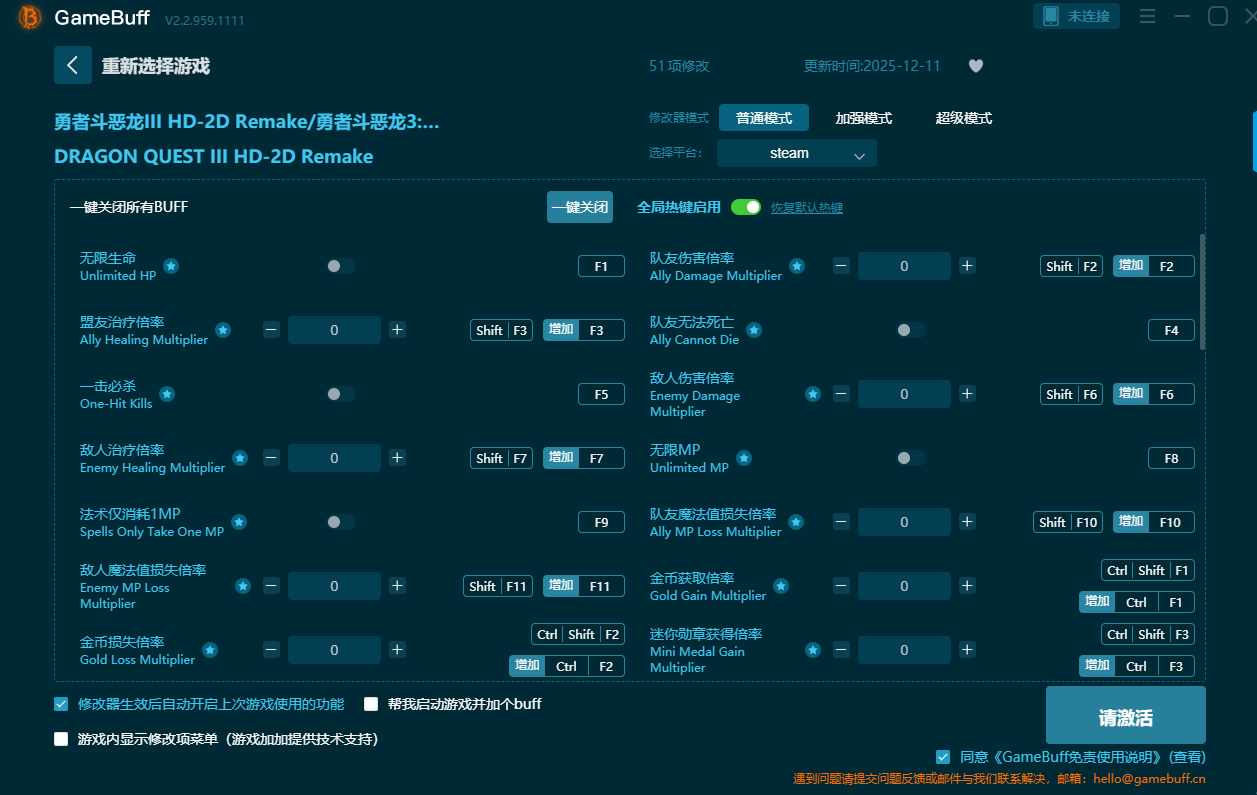This screenshot has width=1257, height=795.
Task: Click the star icon next to Unlimited MP
Action: point(744,458)
